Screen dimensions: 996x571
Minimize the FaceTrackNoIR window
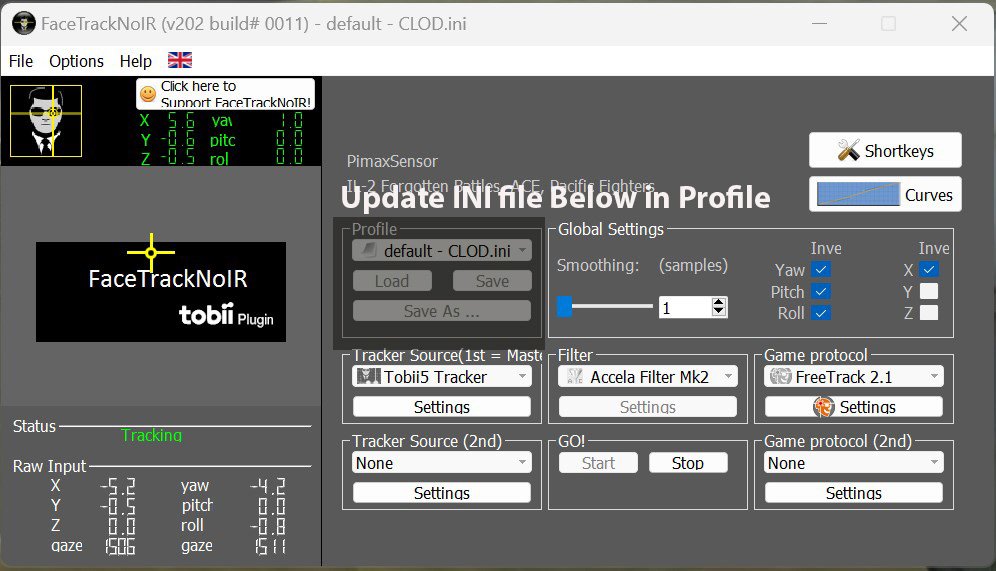tap(819, 24)
